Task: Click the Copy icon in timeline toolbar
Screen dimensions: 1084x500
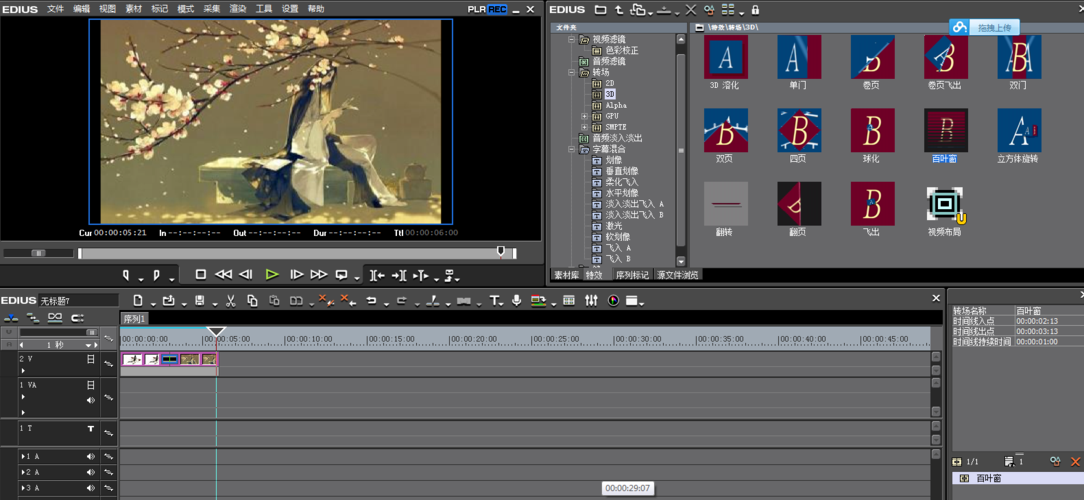Action: tap(252, 301)
